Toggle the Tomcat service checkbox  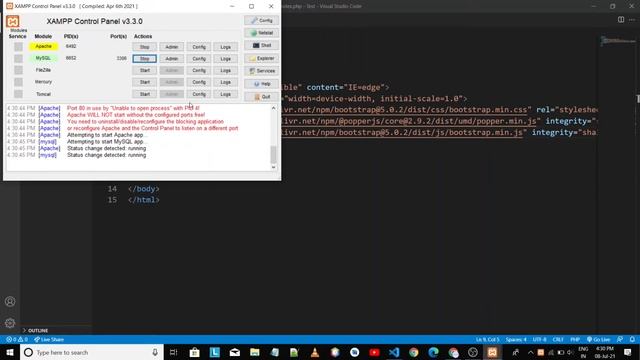[x=18, y=94]
